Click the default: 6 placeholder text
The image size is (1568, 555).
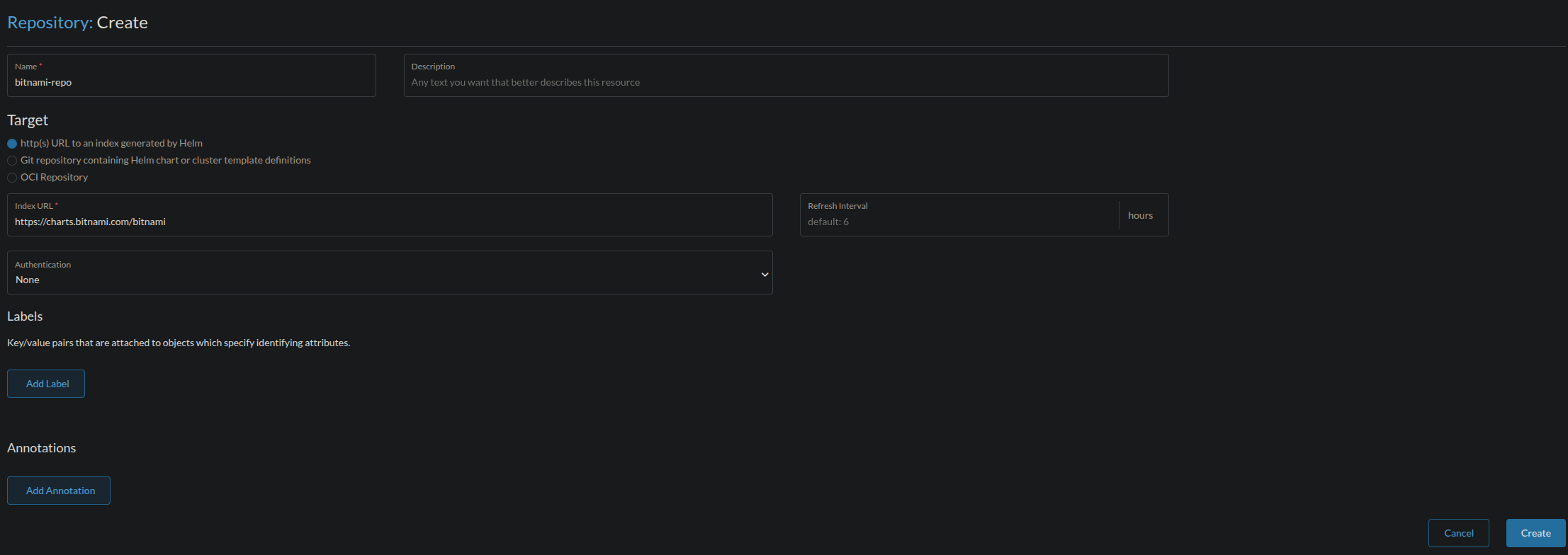pos(828,222)
